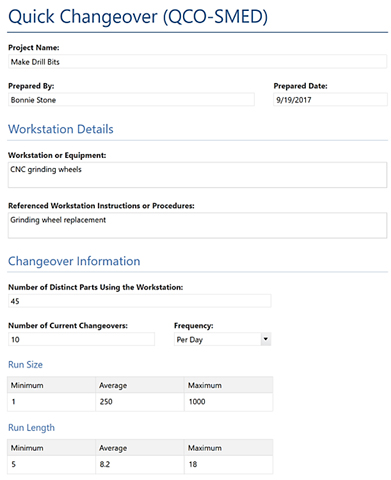Select the Run Length Maximum cell showing 18

(x=229, y=464)
